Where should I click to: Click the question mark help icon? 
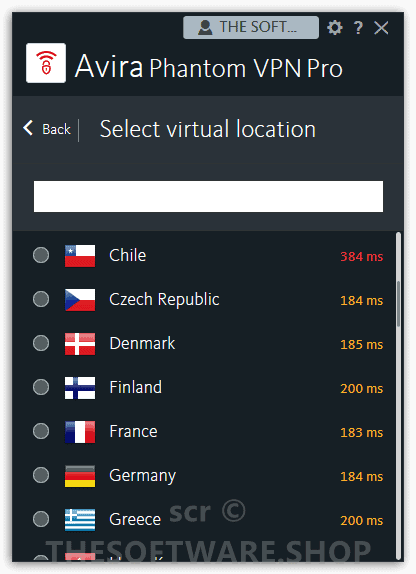pyautogui.click(x=358, y=27)
